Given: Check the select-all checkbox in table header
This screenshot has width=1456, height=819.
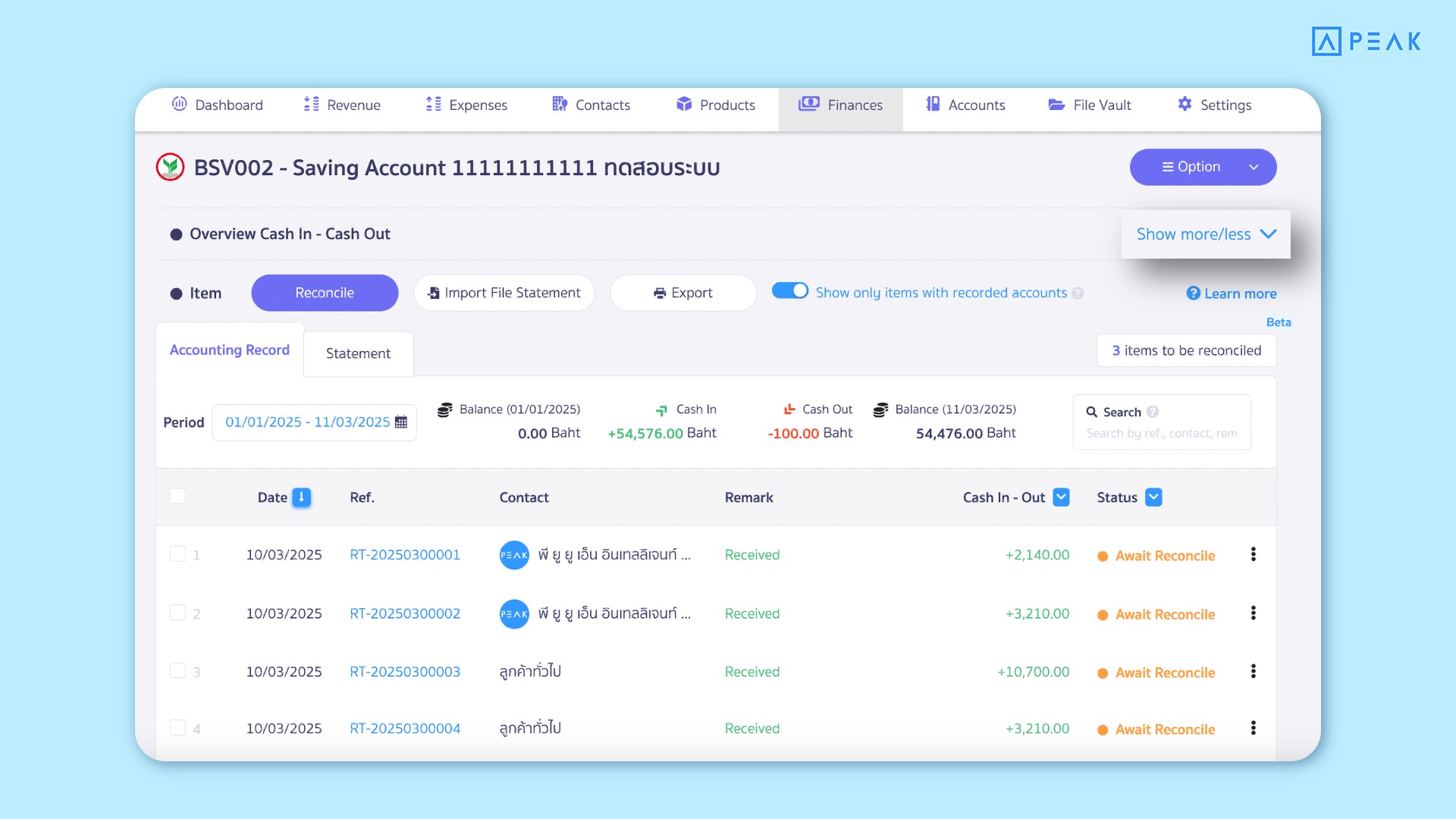Looking at the screenshot, I should coord(177,496).
